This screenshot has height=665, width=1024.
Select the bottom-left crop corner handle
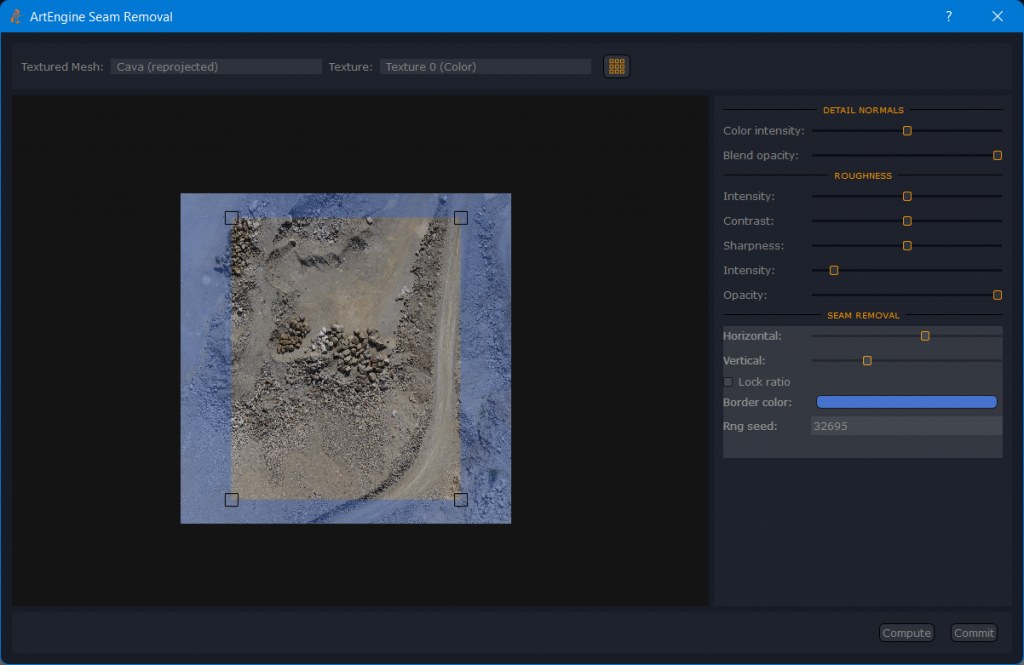(232, 499)
